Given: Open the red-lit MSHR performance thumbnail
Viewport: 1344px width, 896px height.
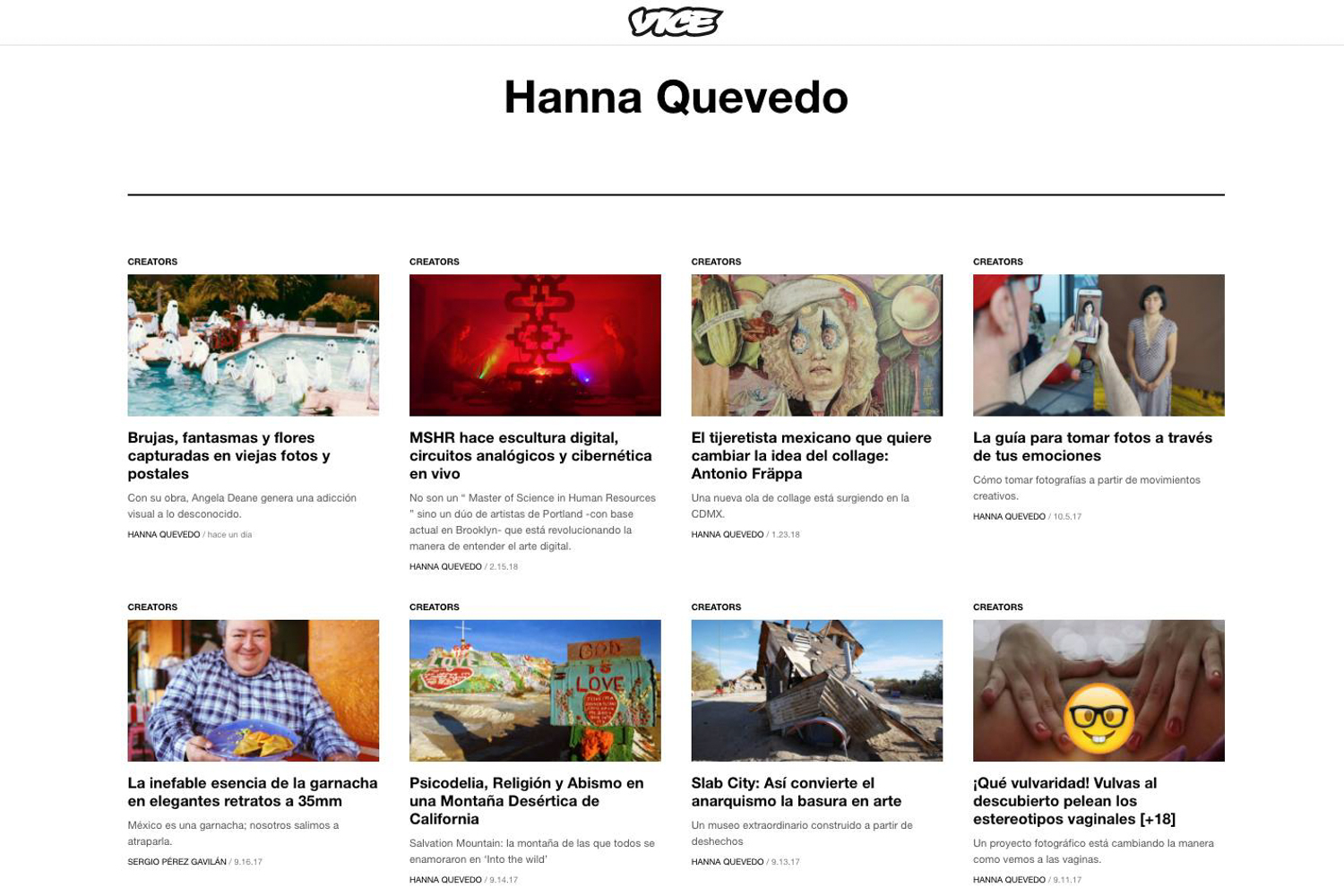Looking at the screenshot, I should (535, 345).
